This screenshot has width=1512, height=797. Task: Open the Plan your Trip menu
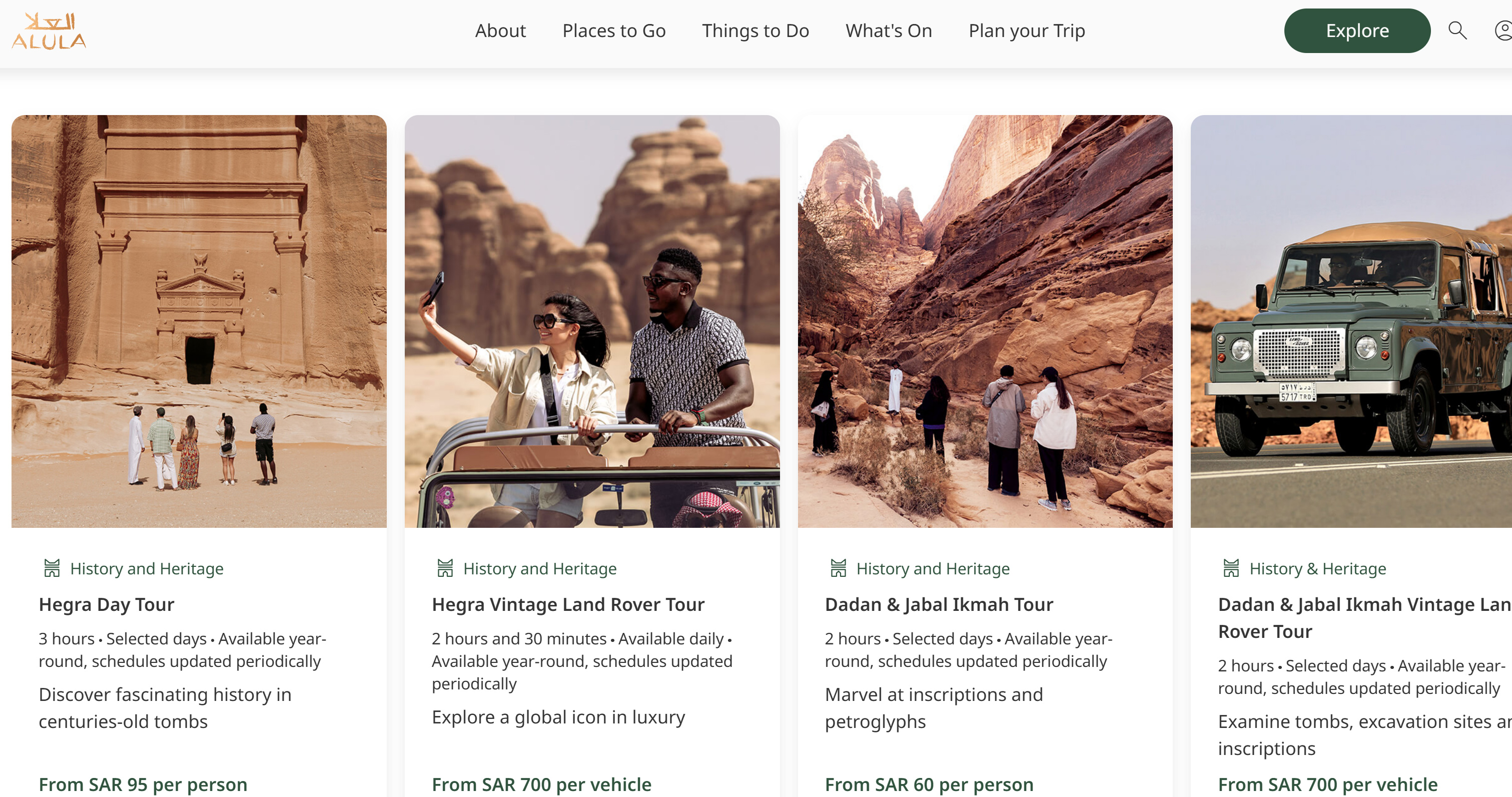click(1027, 31)
